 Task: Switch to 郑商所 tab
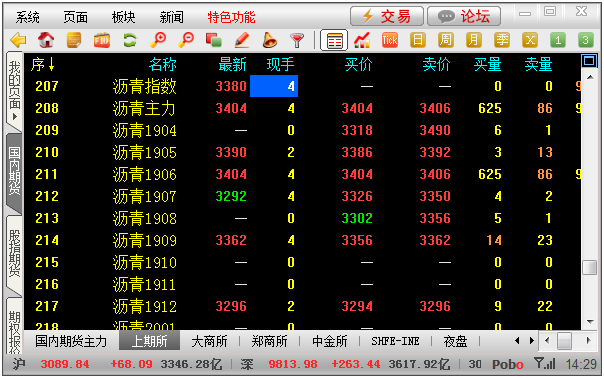point(269,341)
